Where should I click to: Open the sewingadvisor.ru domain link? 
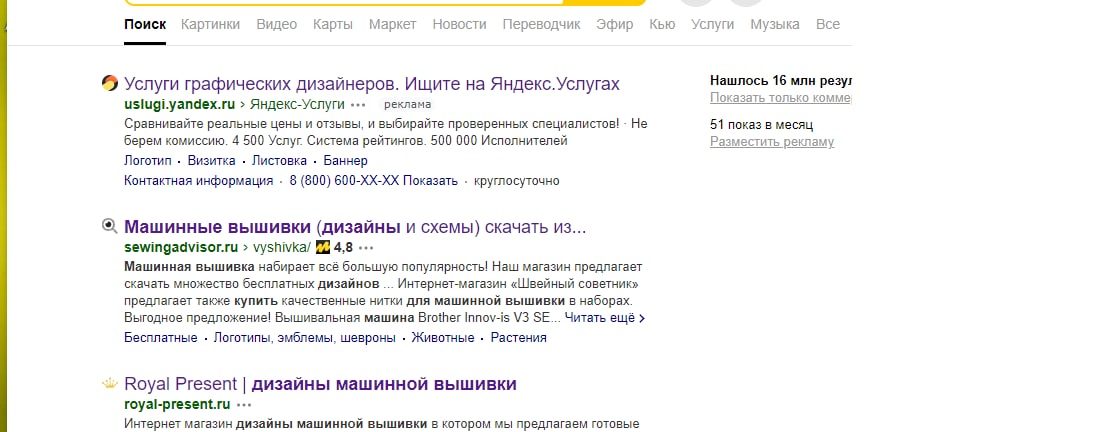(x=181, y=248)
